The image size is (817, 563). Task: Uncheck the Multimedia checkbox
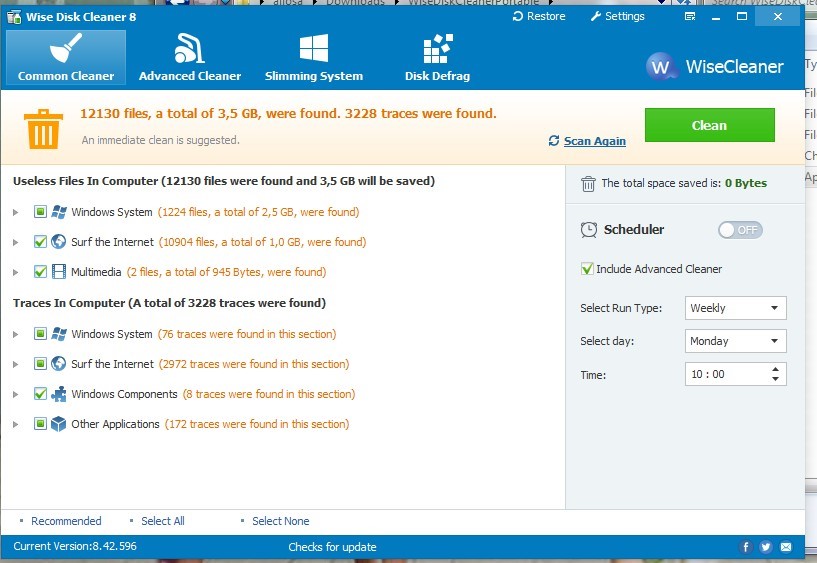41,272
